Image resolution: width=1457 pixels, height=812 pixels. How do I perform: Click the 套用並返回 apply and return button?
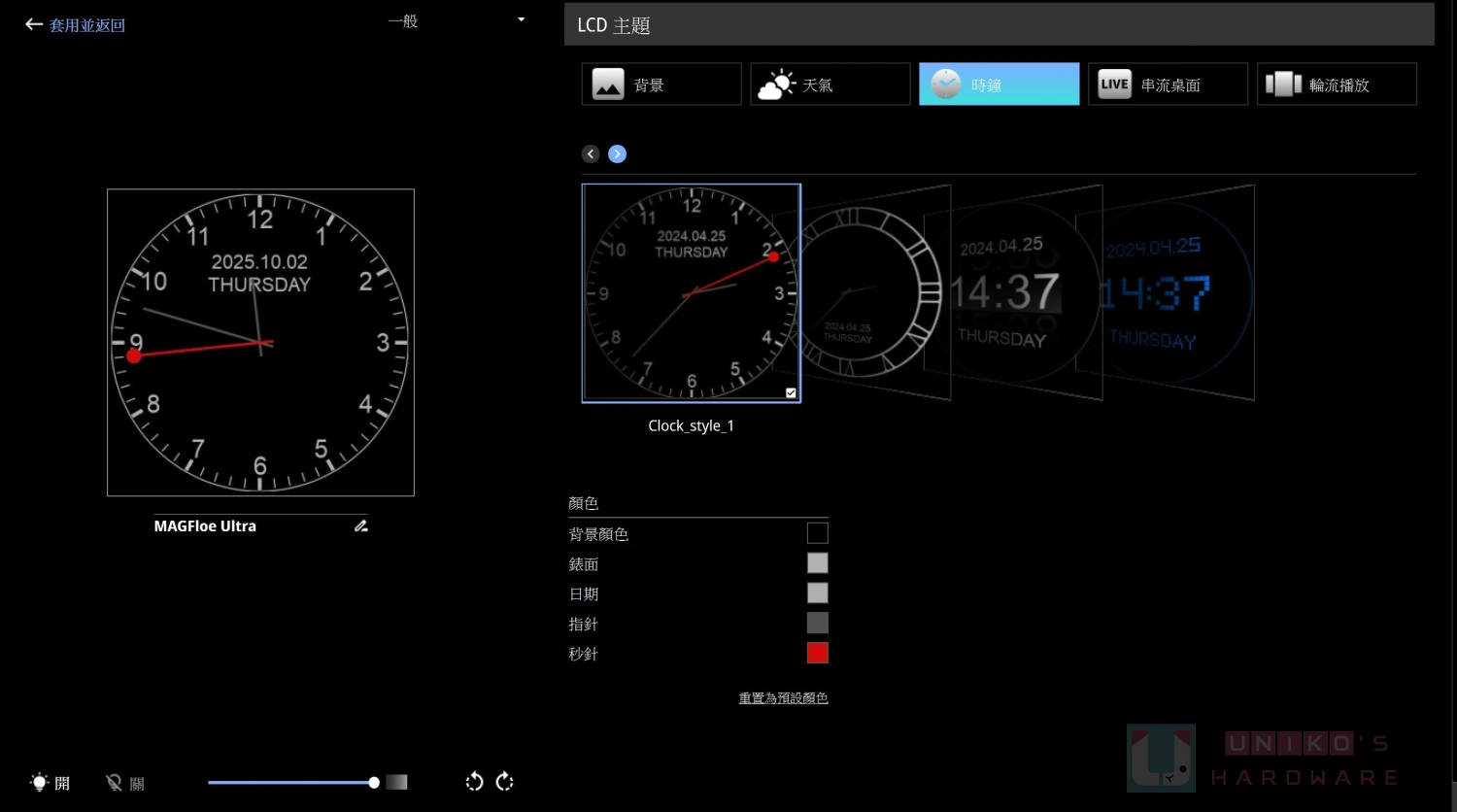tap(86, 25)
